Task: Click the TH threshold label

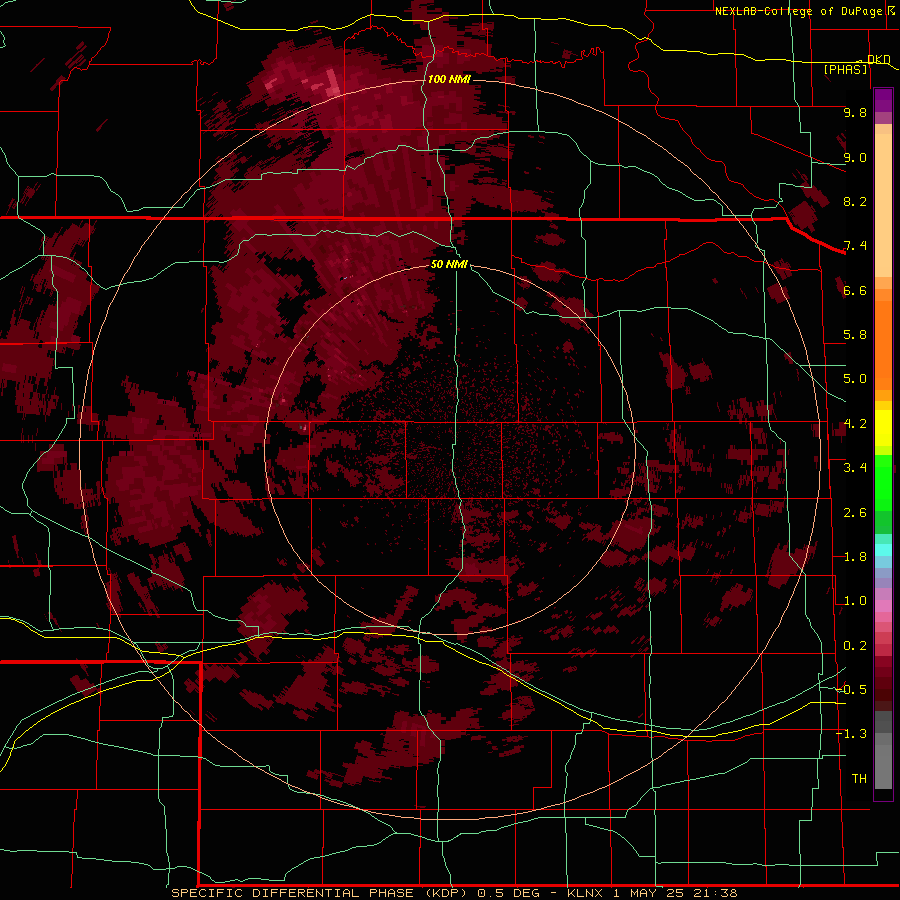Action: point(859,779)
